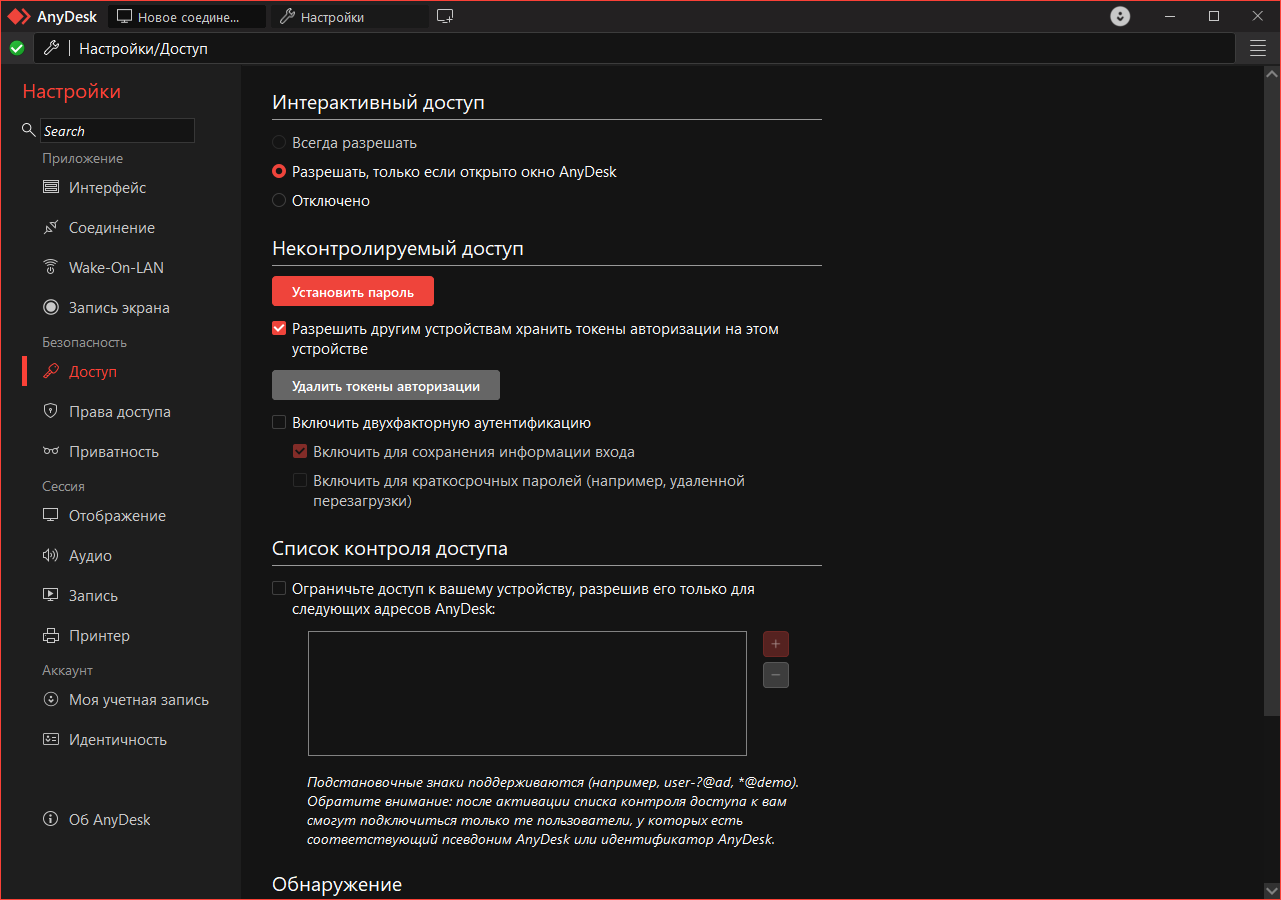Open Моя учетная запись section
The height and width of the screenshot is (900, 1281).
click(x=139, y=700)
